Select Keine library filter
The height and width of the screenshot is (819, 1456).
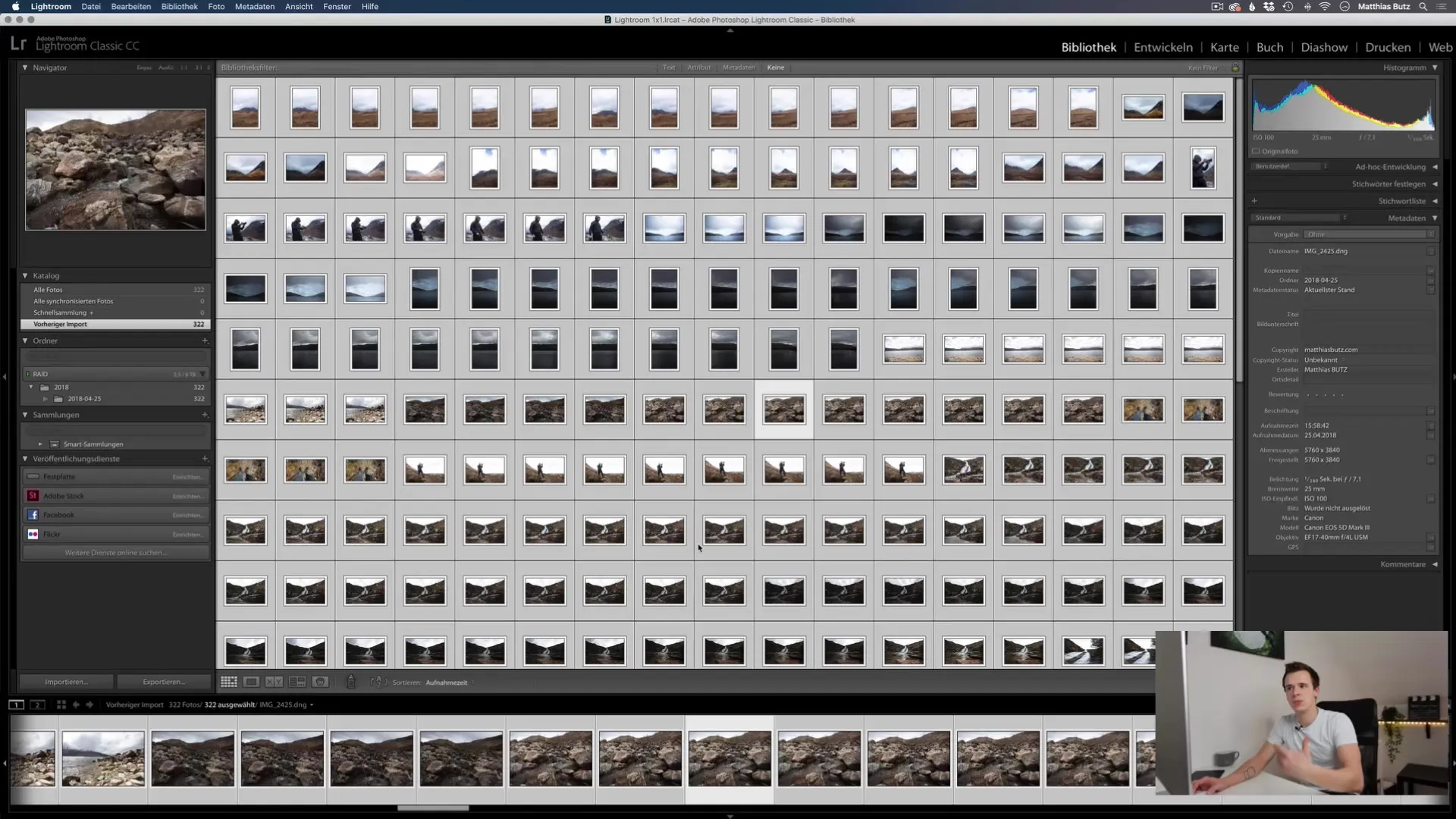(x=776, y=67)
